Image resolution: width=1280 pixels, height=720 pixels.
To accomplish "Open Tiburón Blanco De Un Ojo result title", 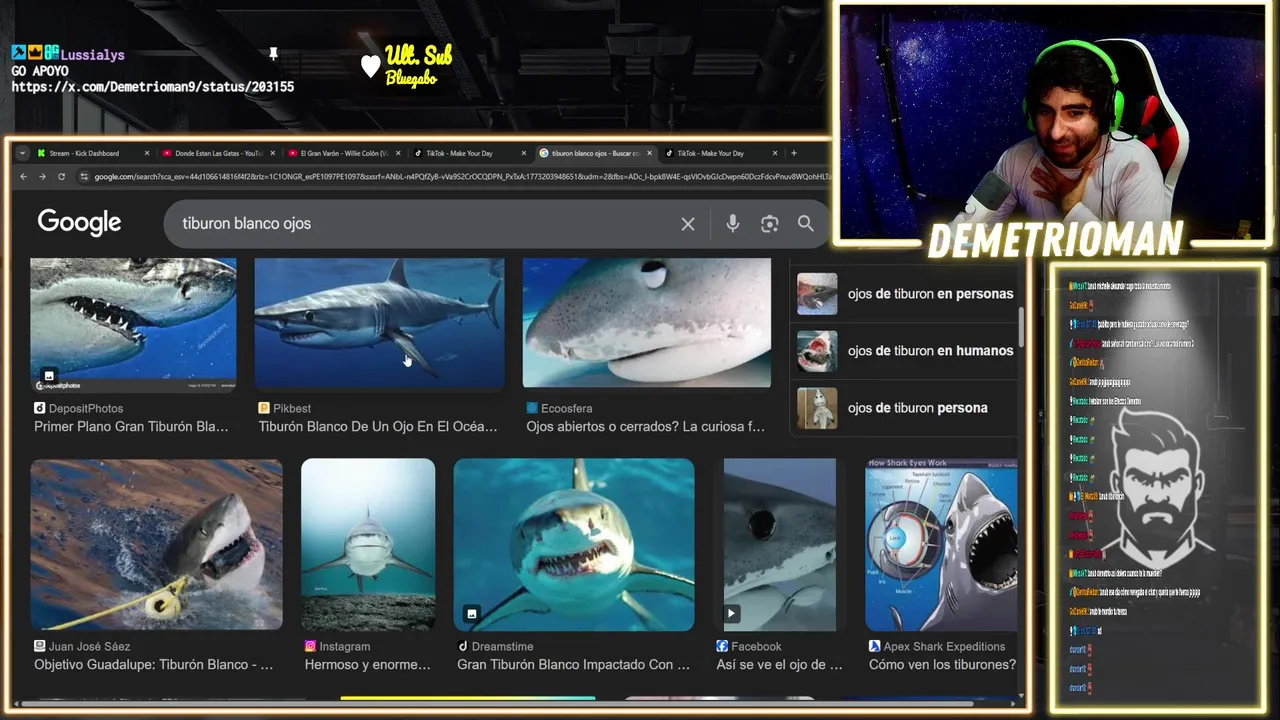I will 378,426.
